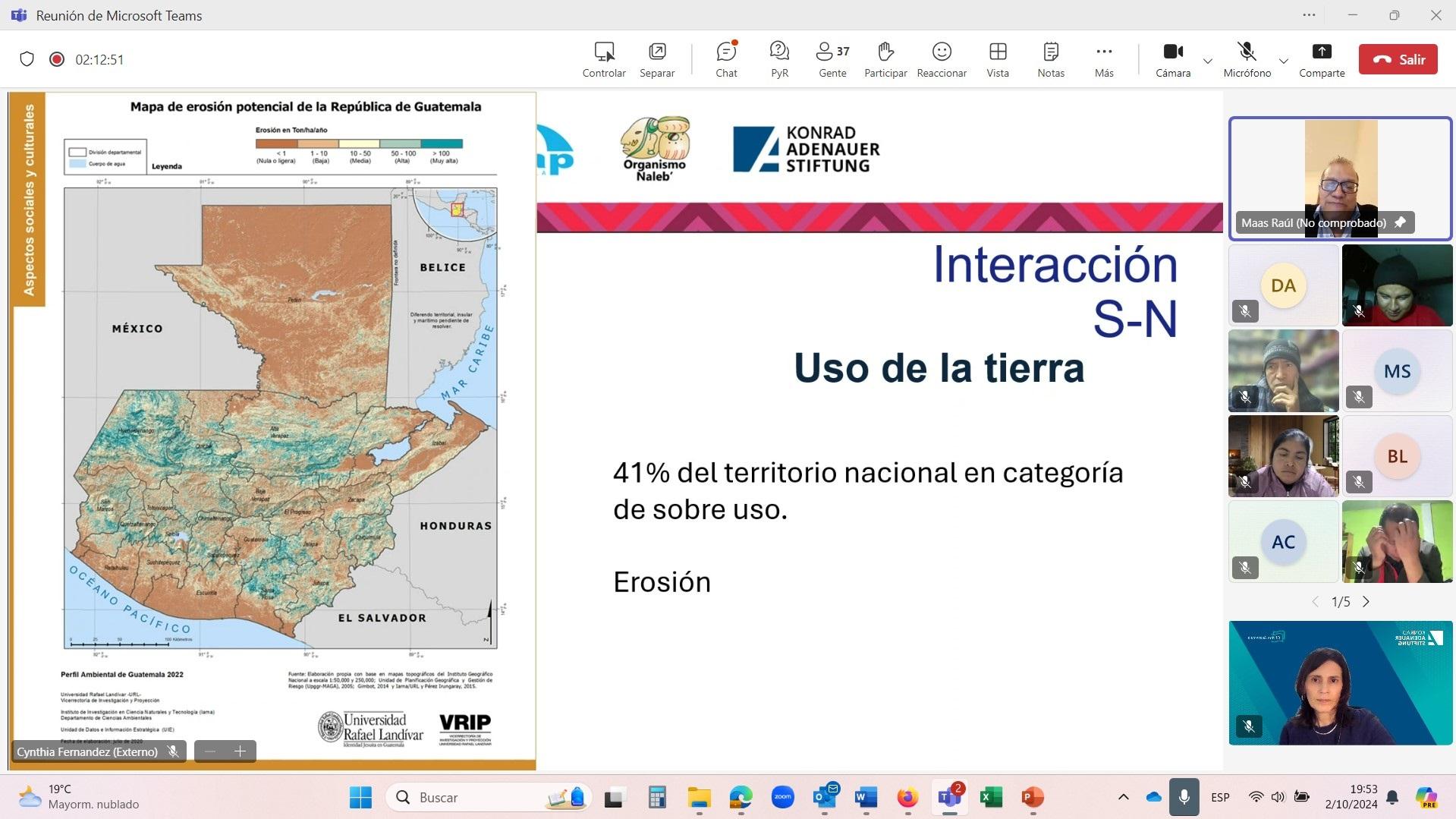Open the Más options menu

[x=1104, y=59]
